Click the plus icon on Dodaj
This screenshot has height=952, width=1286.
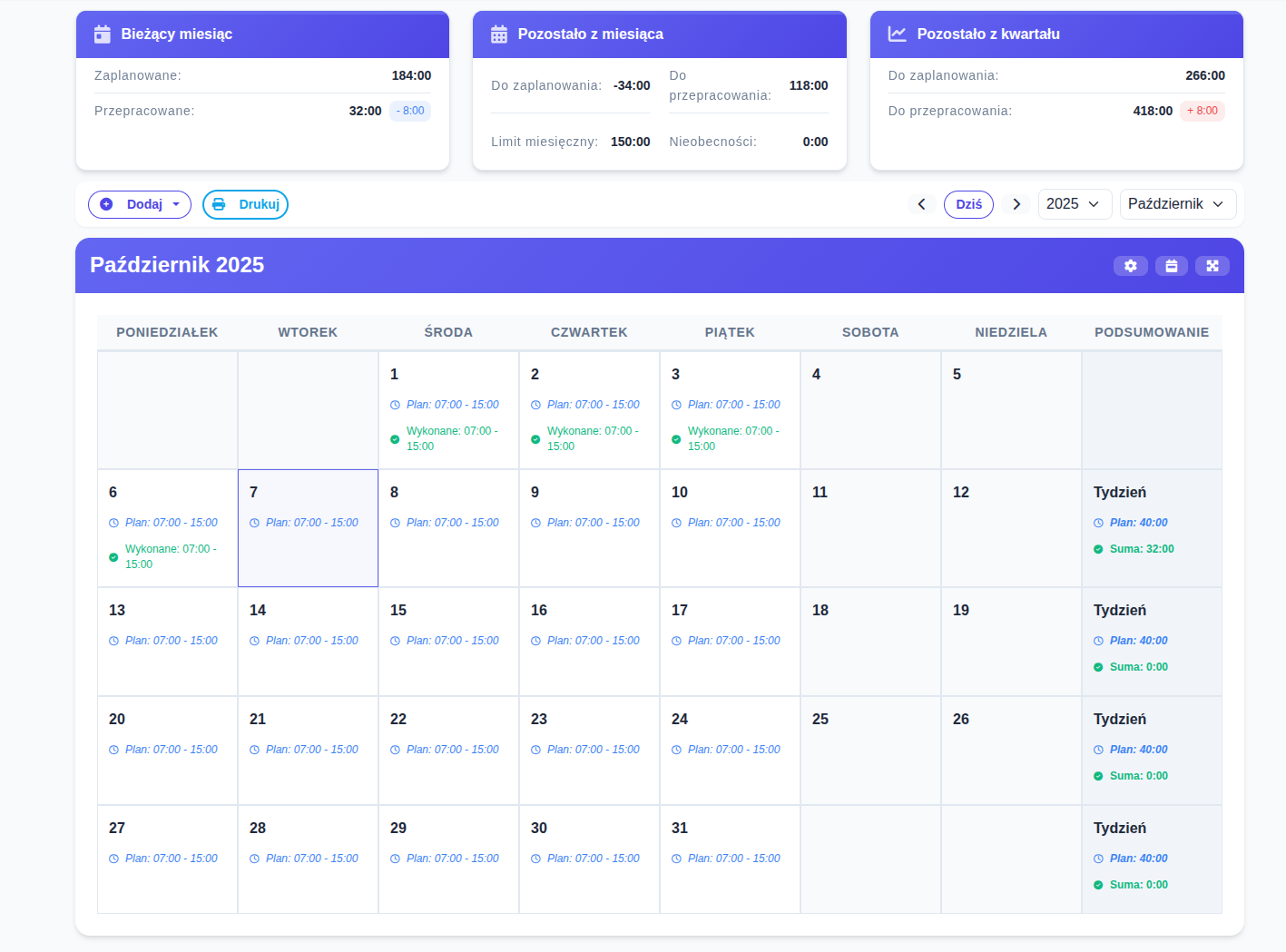[x=106, y=204]
